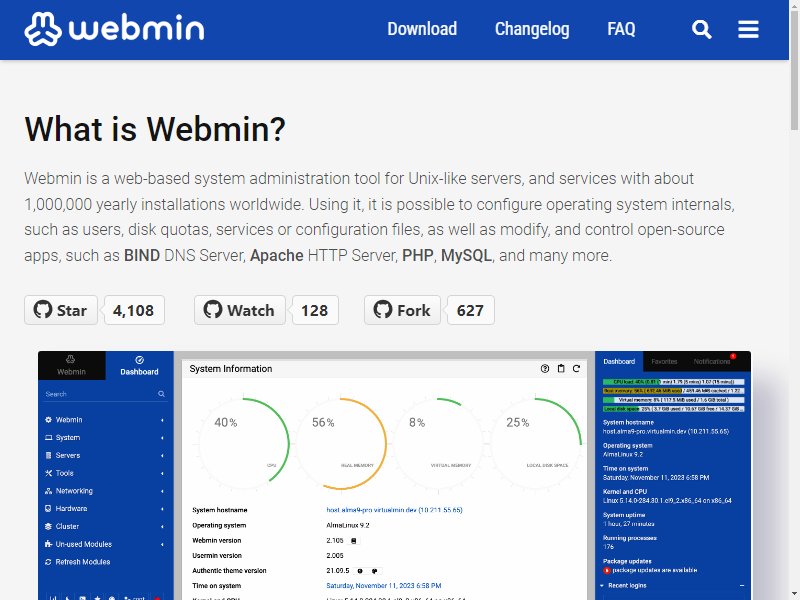
Task: Fork Webmin on GitHub
Action: tap(402, 310)
